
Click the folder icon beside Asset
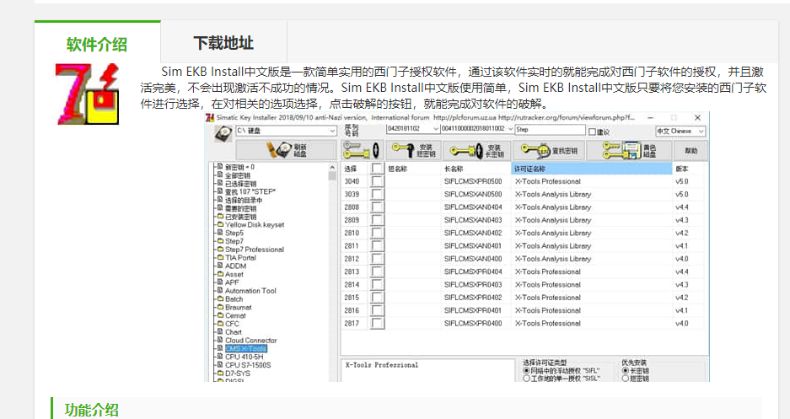pyautogui.click(x=220, y=274)
